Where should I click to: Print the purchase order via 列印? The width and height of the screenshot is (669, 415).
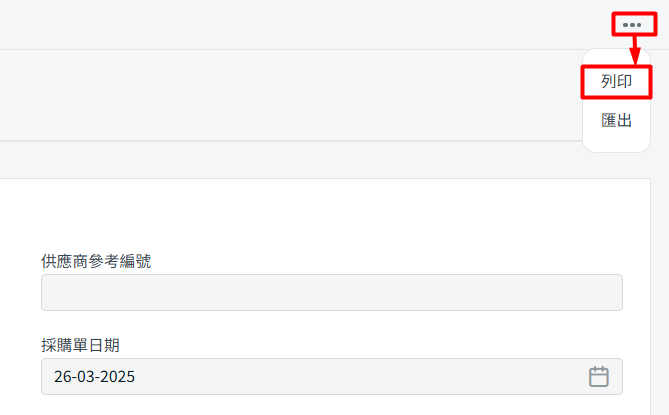pyautogui.click(x=616, y=81)
